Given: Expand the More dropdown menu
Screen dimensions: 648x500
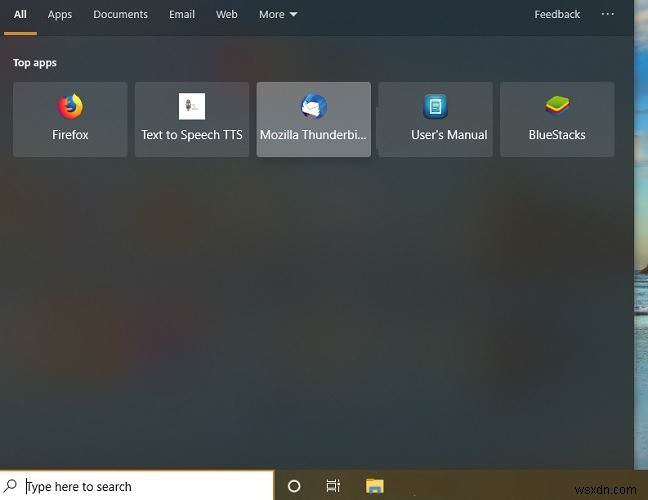Looking at the screenshot, I should click(278, 14).
